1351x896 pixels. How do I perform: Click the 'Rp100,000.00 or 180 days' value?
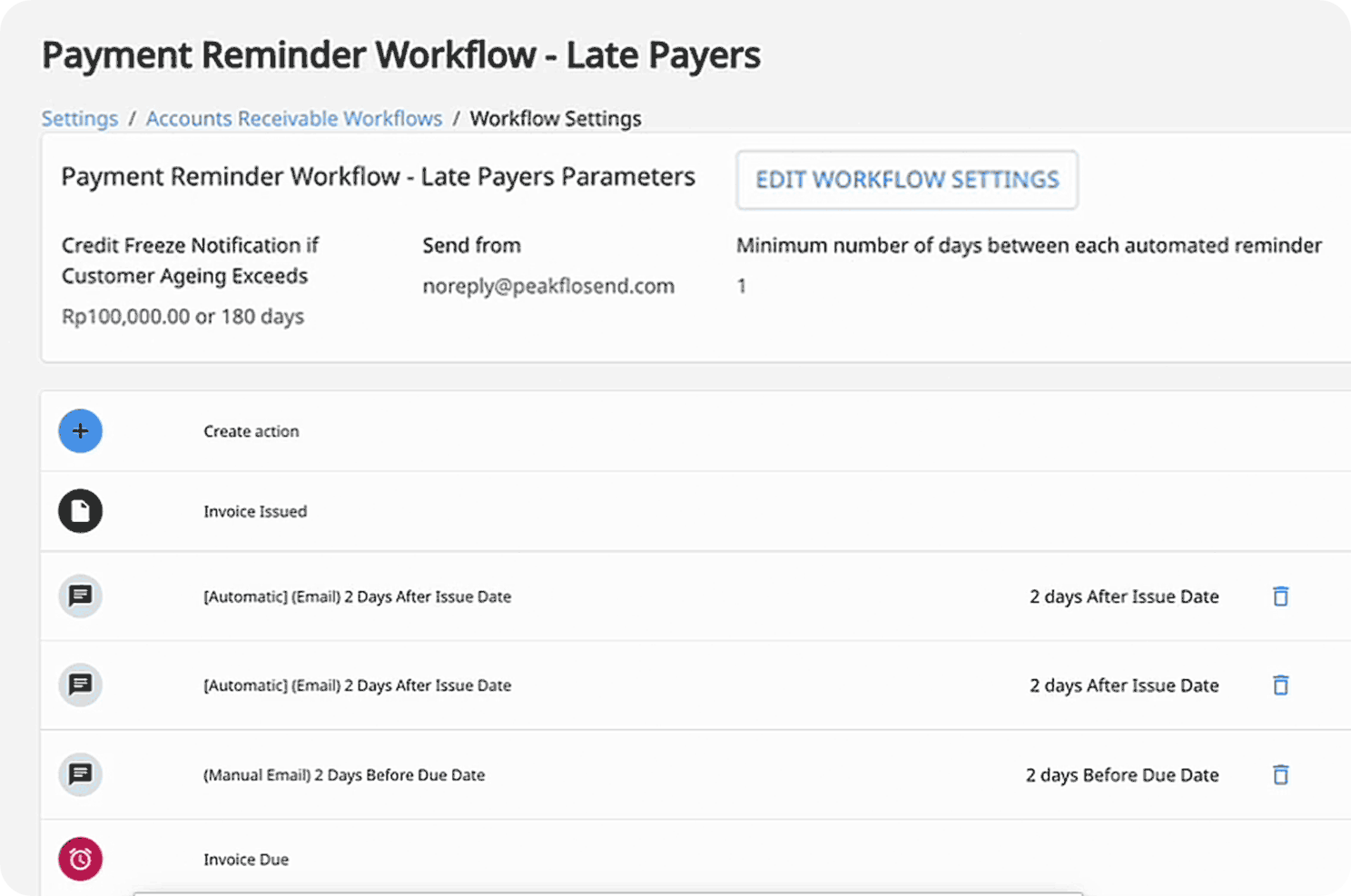pos(182,317)
